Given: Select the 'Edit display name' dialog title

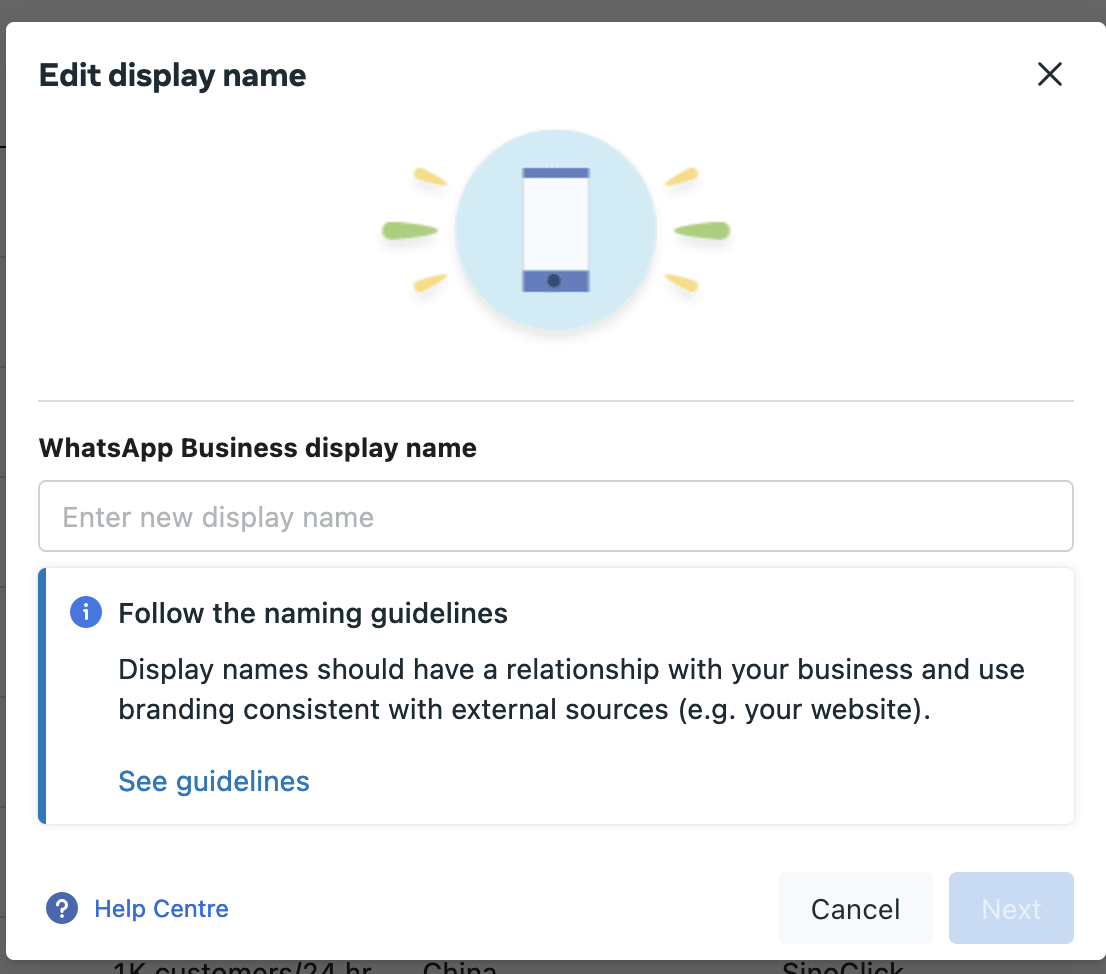Looking at the screenshot, I should point(172,75).
